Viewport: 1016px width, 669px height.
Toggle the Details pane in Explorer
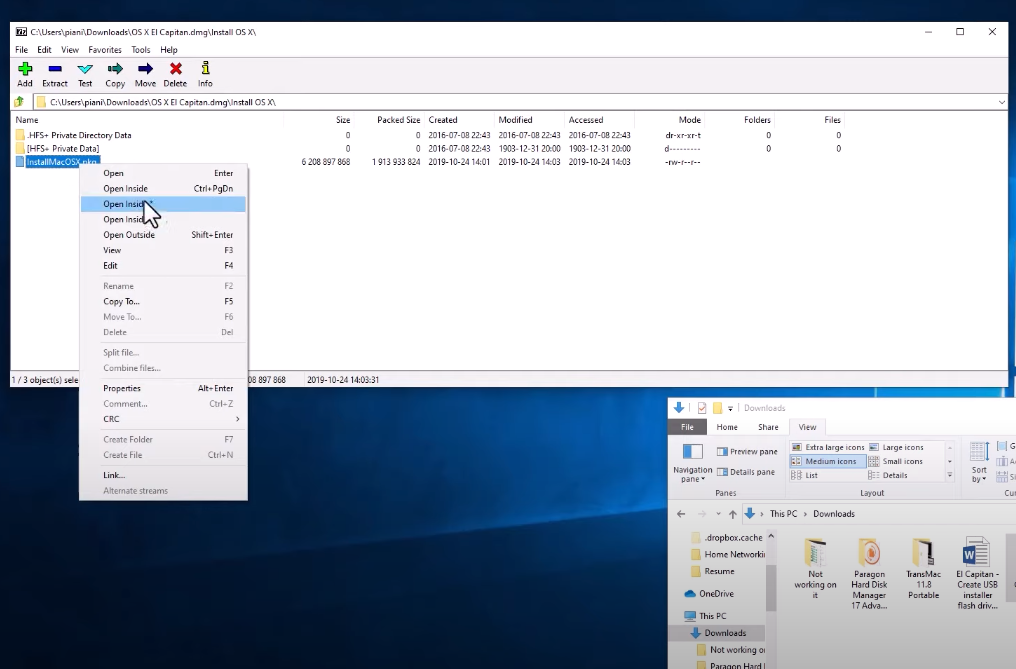click(x=746, y=472)
